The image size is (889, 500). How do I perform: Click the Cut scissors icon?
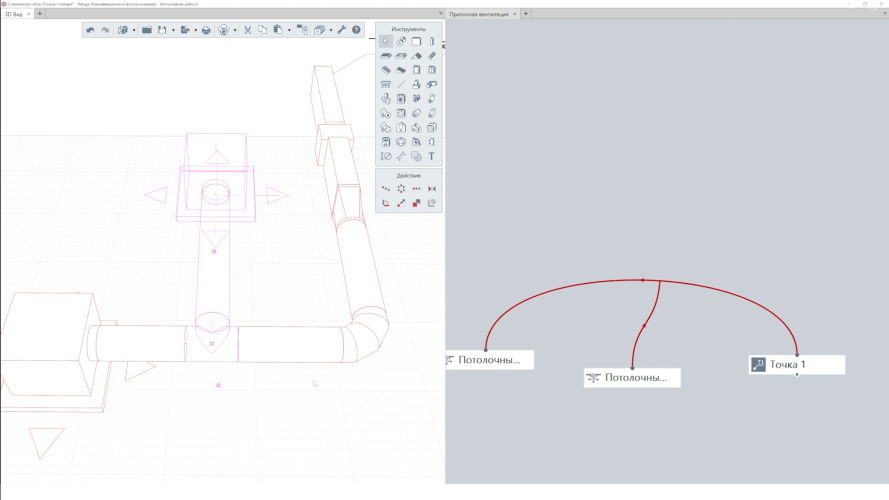(x=247, y=30)
